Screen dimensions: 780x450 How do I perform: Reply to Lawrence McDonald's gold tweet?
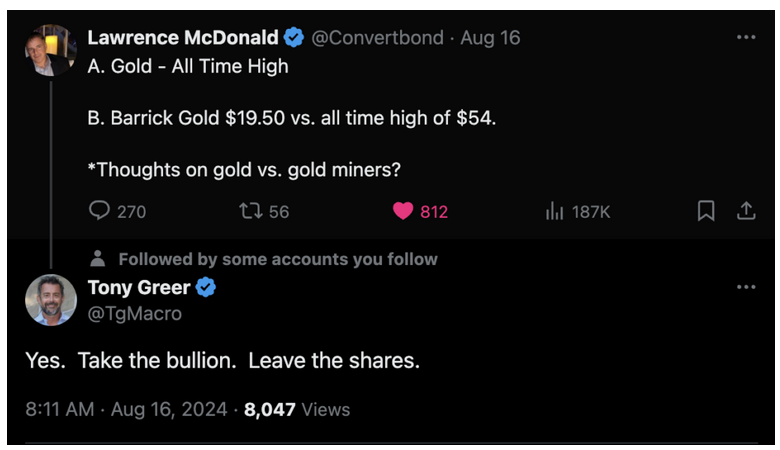tap(100, 211)
